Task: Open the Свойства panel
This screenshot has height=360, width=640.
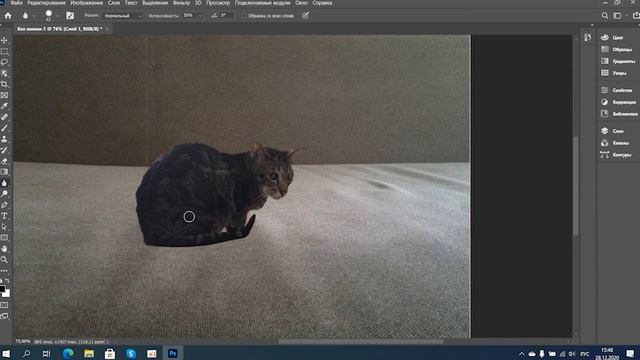Action: tap(616, 90)
